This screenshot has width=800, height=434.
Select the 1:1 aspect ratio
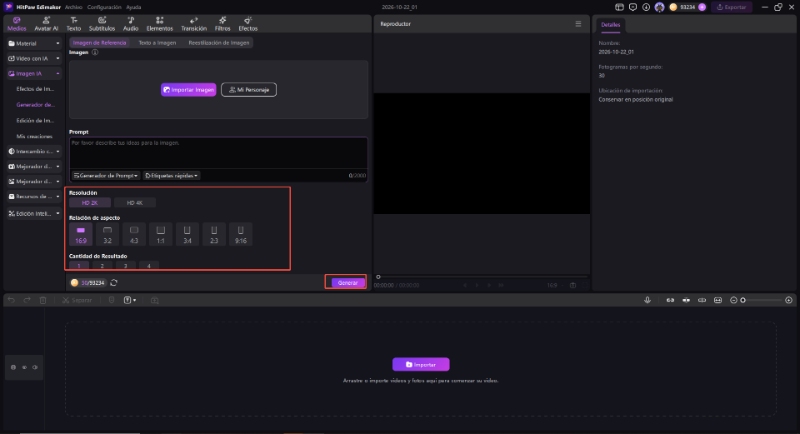(x=161, y=235)
